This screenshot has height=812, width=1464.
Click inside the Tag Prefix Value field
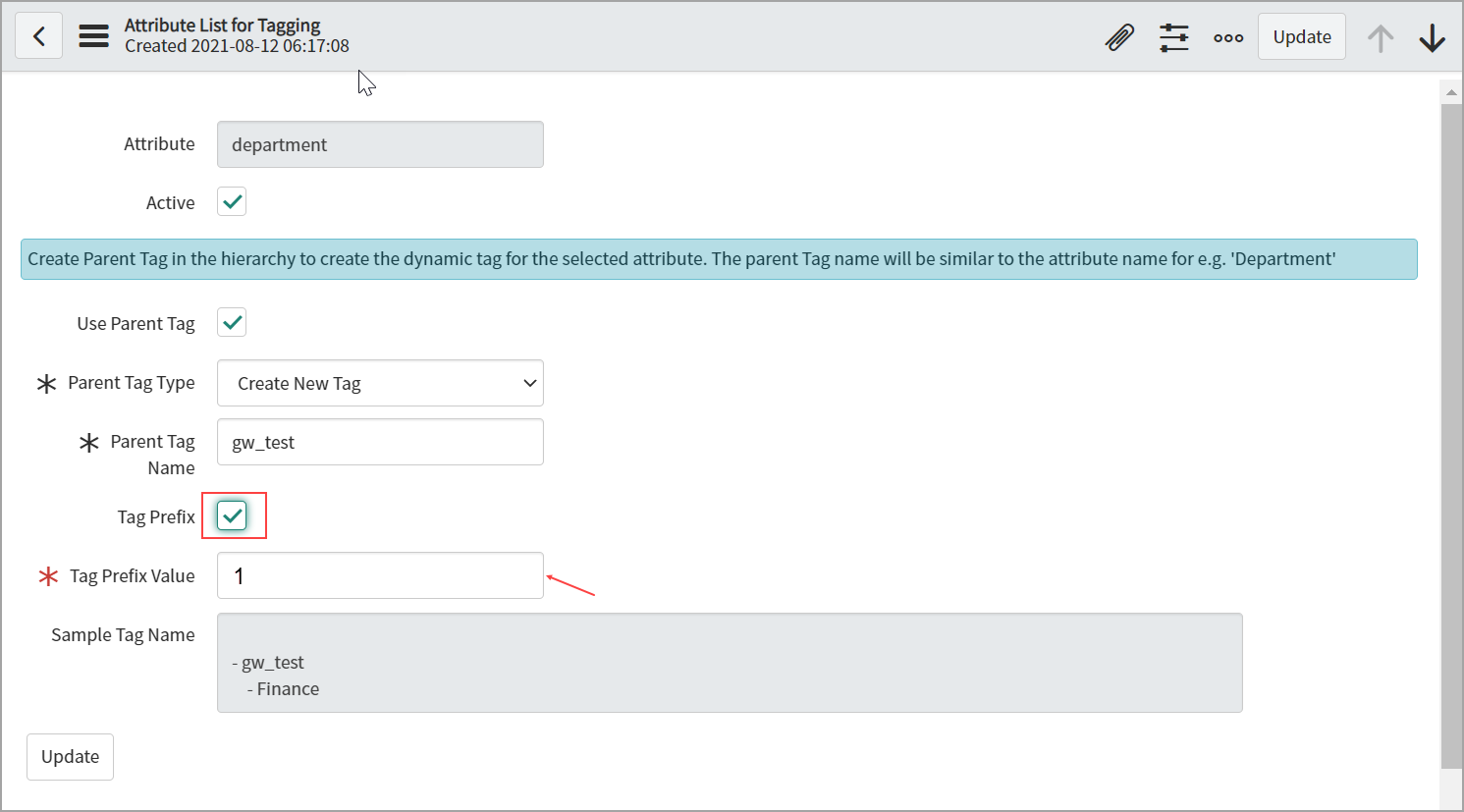380,575
